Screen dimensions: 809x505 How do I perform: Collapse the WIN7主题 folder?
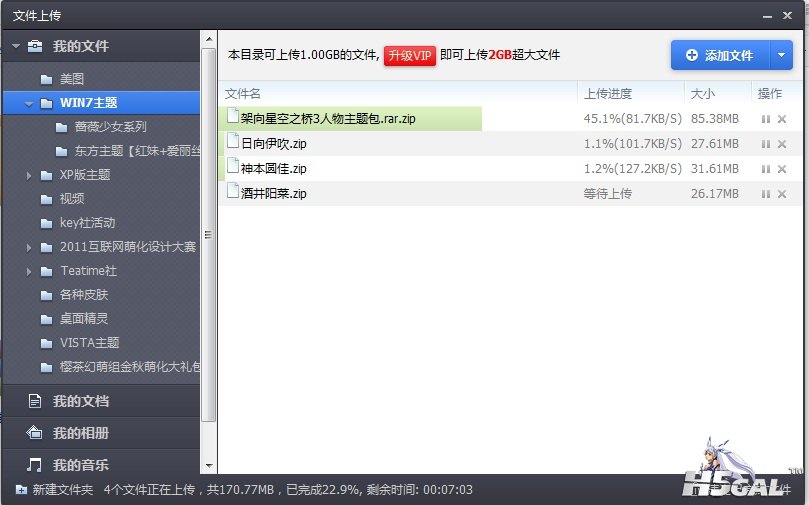29,103
